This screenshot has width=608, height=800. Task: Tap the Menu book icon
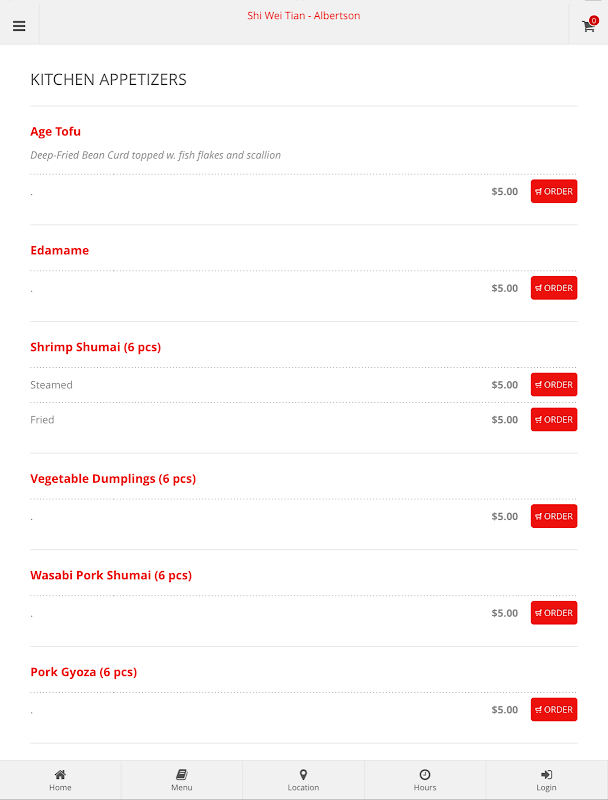click(x=181, y=775)
